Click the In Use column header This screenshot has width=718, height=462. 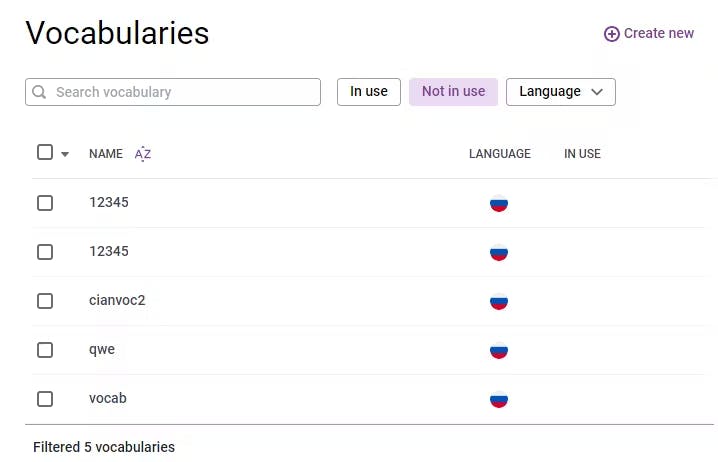click(582, 154)
